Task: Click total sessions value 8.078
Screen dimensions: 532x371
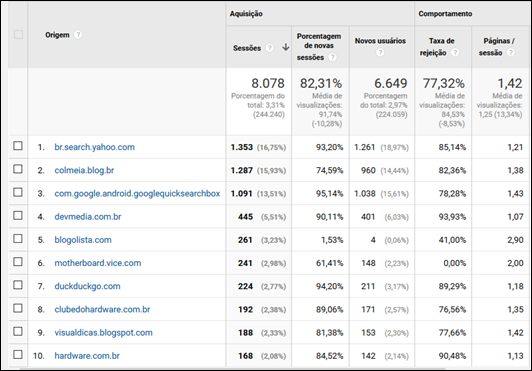Action: 268,83
